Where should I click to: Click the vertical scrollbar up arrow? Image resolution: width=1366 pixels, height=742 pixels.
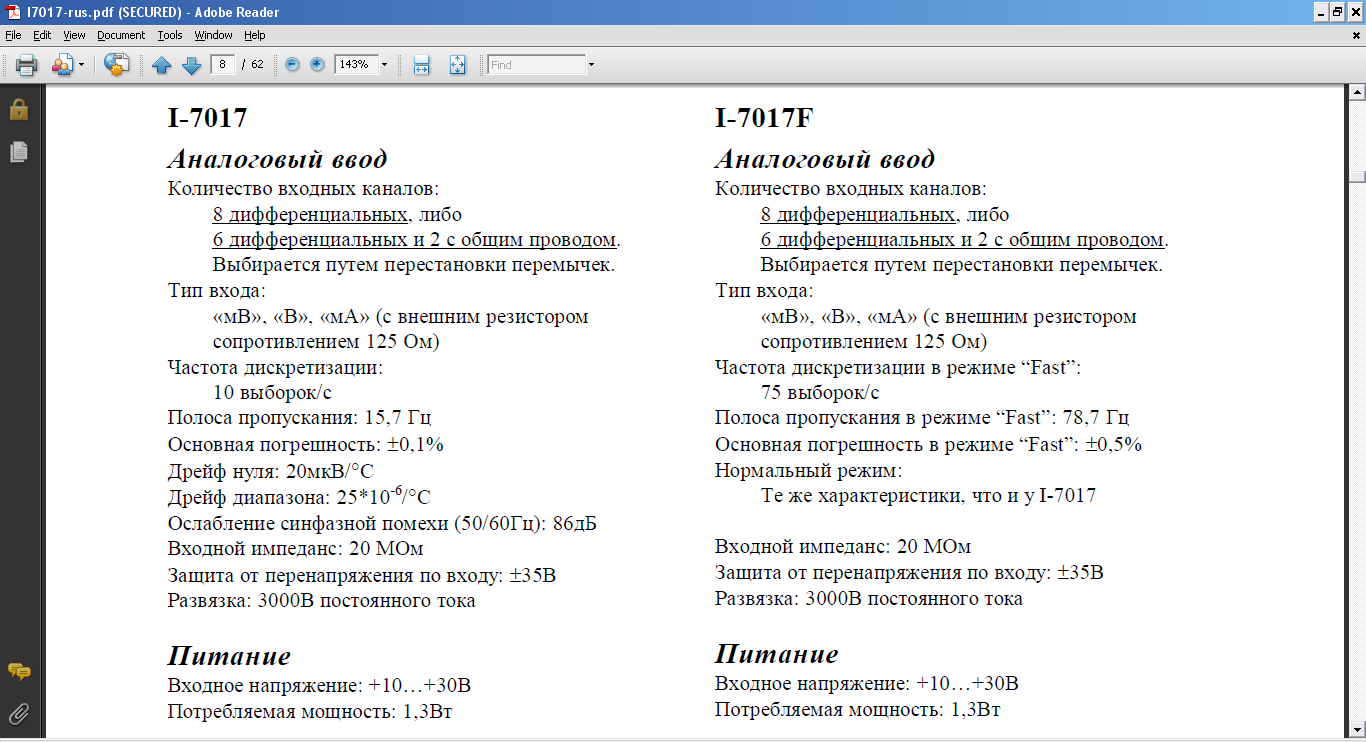[x=1357, y=92]
